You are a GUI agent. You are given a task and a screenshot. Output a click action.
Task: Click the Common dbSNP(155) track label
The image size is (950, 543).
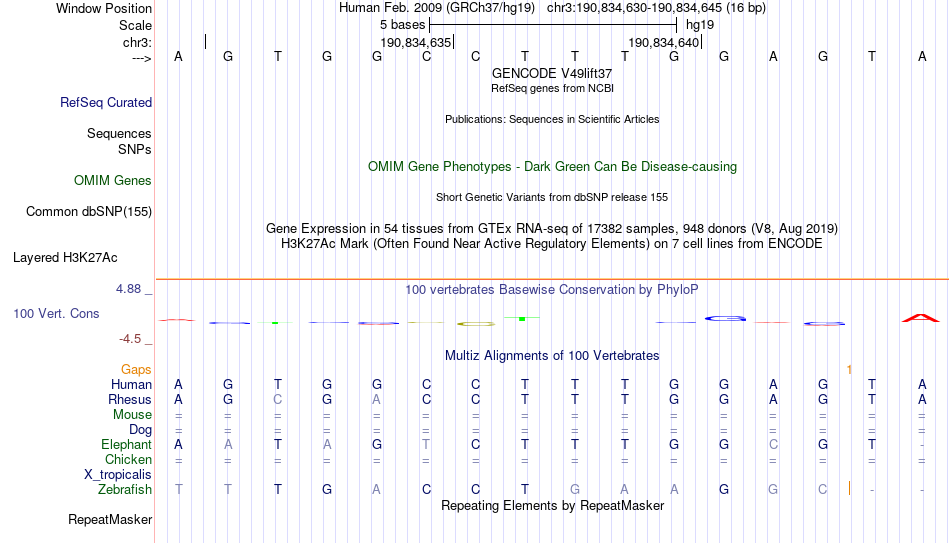click(x=89, y=212)
